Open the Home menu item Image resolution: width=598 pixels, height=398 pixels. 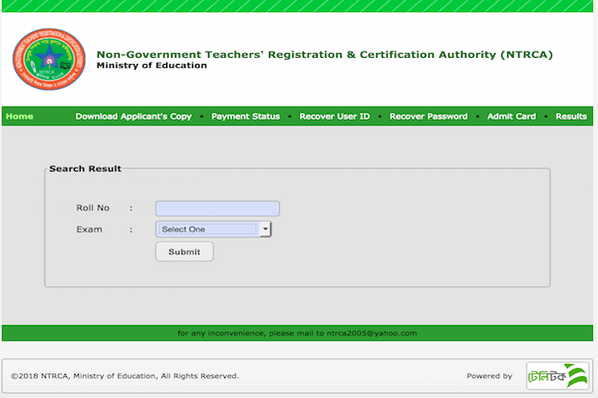click(19, 116)
